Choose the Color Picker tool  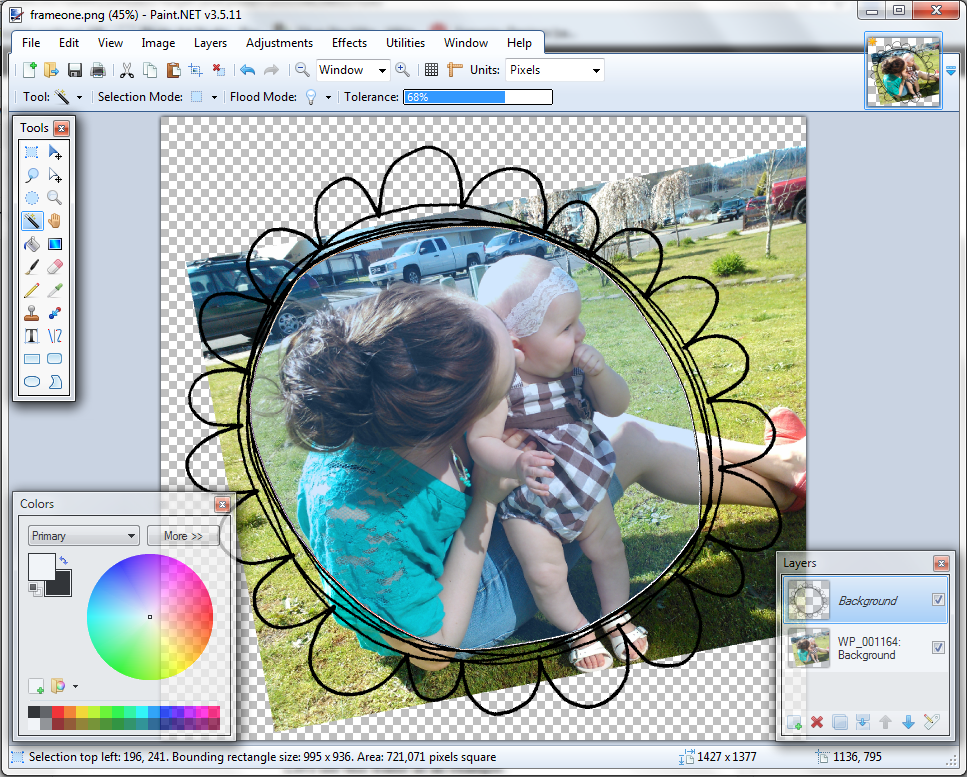click(55, 290)
